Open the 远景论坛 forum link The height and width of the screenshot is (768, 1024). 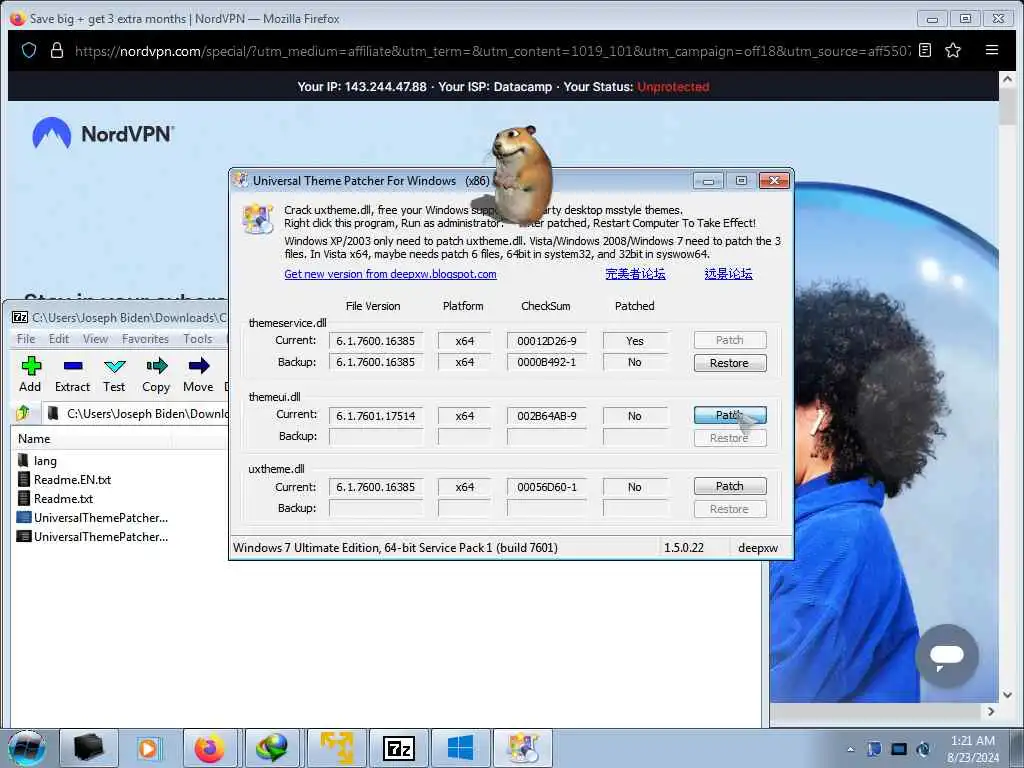tap(728, 274)
